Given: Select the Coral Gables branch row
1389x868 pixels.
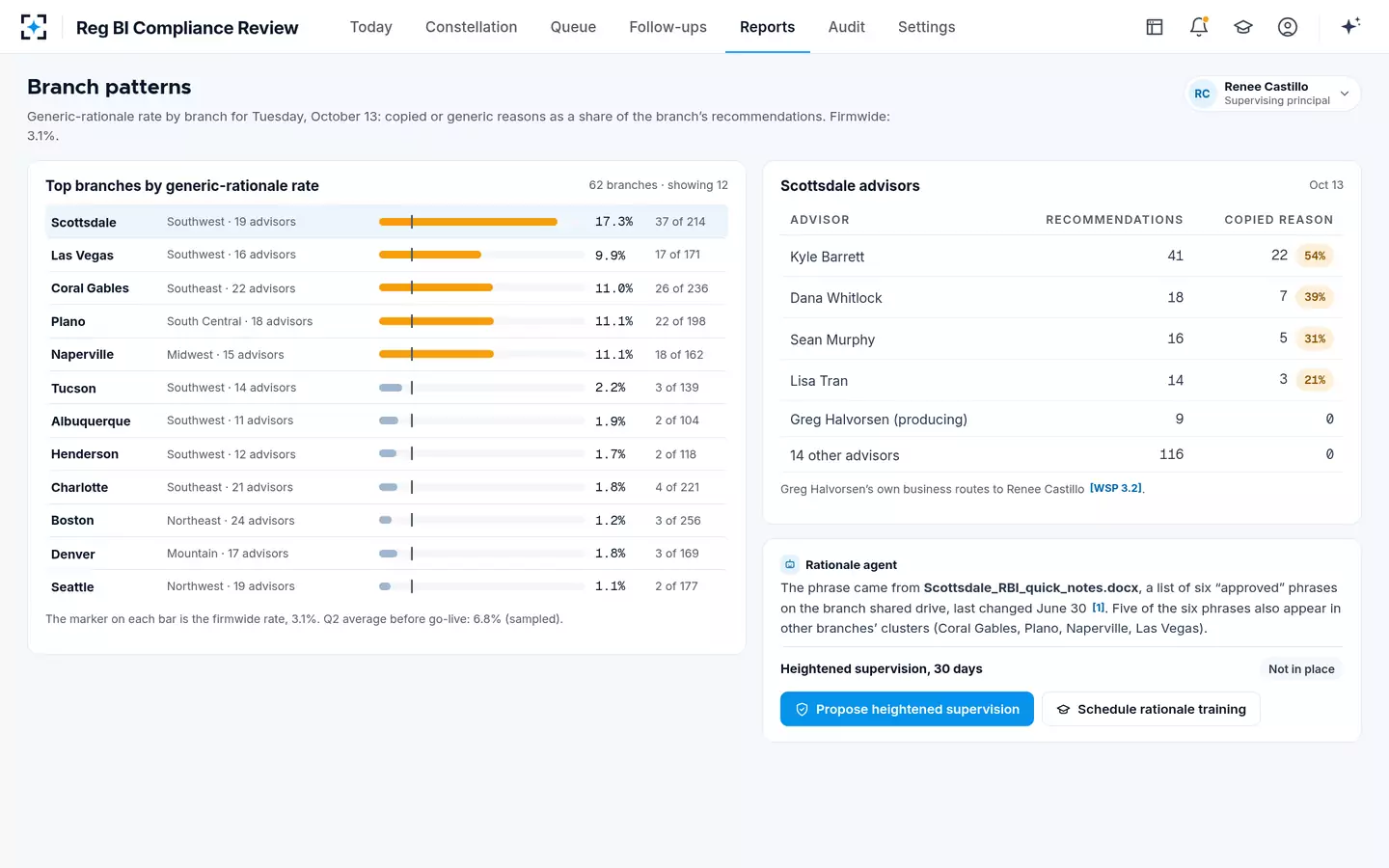Looking at the screenshot, I should (x=386, y=288).
